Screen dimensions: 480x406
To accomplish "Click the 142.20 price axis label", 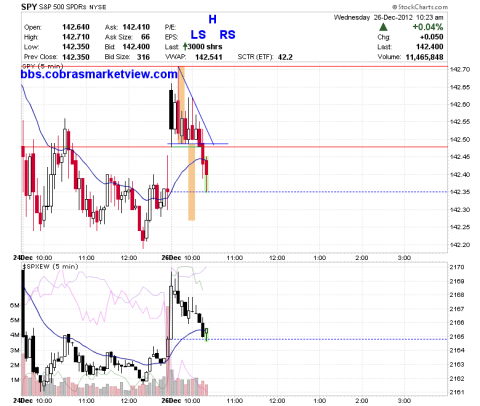I will (460, 245).
